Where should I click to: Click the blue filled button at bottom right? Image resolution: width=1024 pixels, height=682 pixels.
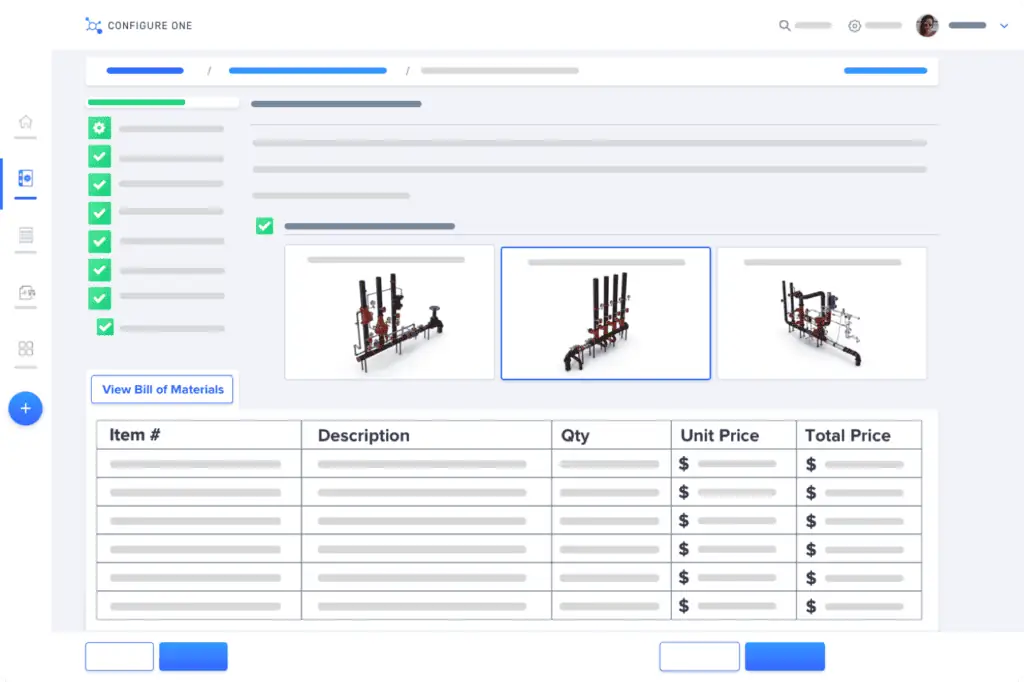point(785,656)
